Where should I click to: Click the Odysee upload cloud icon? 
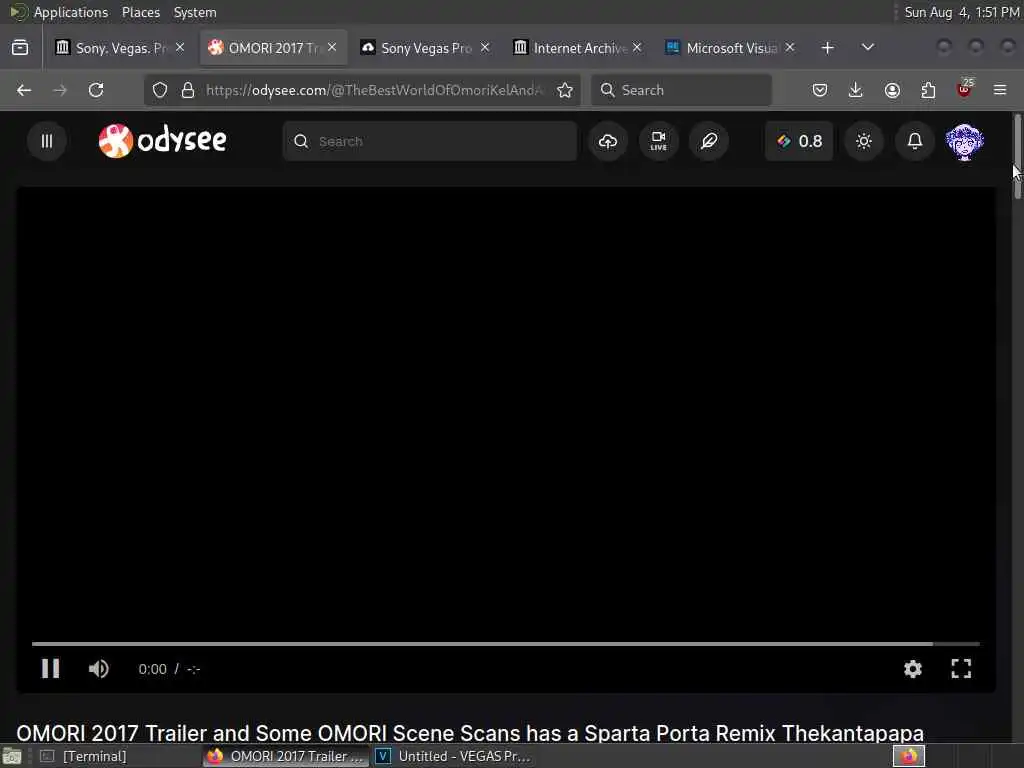[607, 141]
